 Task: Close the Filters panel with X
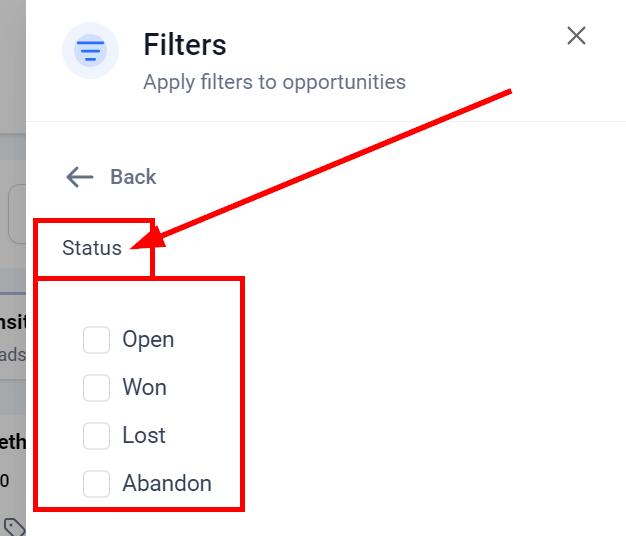pyautogui.click(x=576, y=37)
